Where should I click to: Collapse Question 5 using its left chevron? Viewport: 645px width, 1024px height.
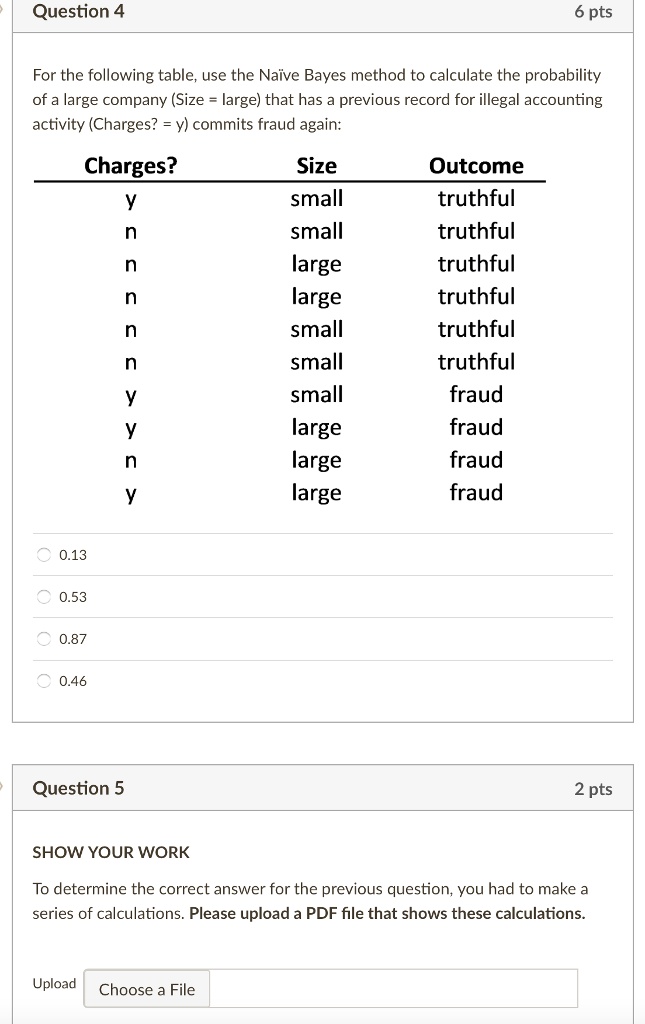[x=4, y=787]
